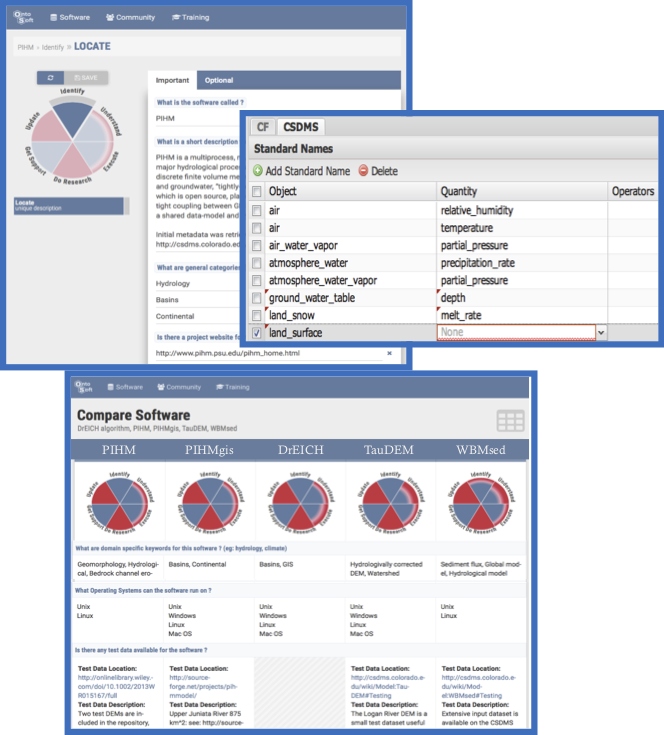Click the OntoSoft logo in the top window
664x735 pixels.
point(23,17)
